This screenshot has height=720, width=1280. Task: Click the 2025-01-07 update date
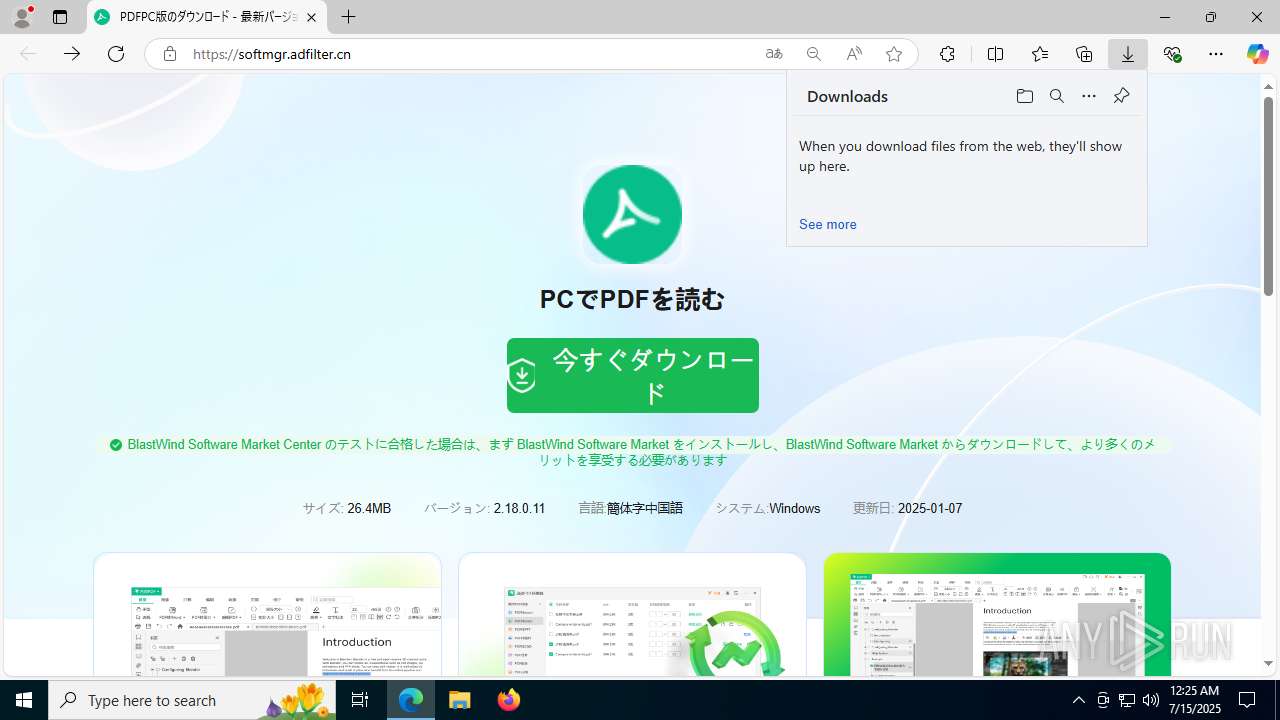pos(930,508)
